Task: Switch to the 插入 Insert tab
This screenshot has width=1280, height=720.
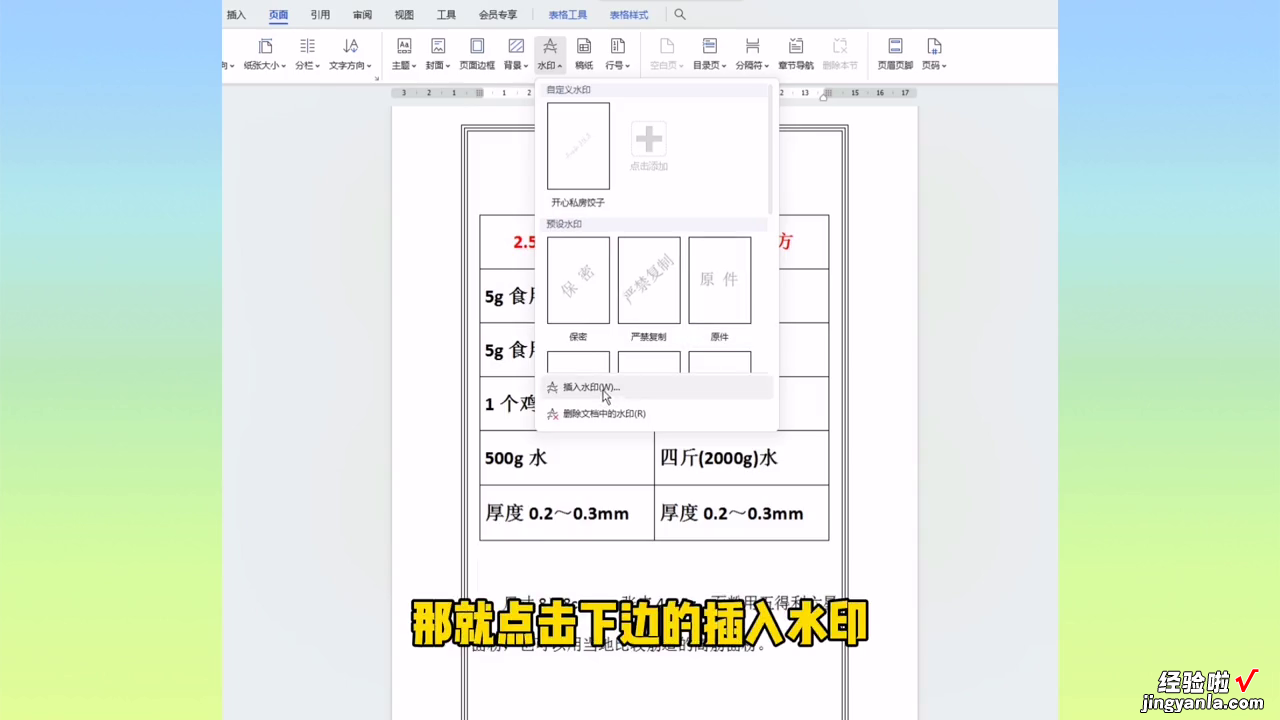Action: coord(236,15)
